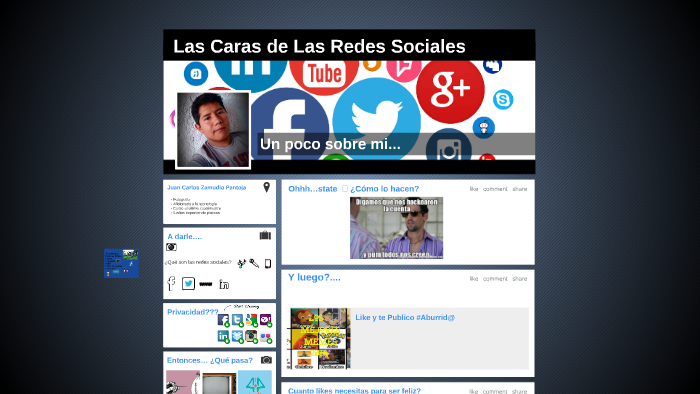
Task: Click the Google app icon in Privacidad card
Action: coord(251,320)
